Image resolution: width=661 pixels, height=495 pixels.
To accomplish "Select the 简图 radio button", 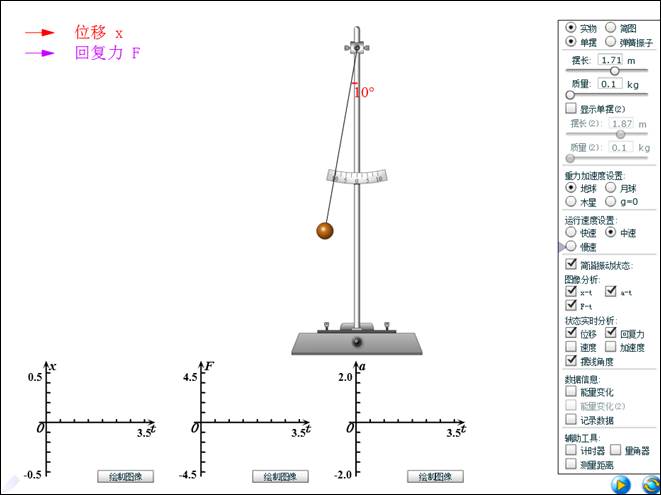I will pos(611,28).
